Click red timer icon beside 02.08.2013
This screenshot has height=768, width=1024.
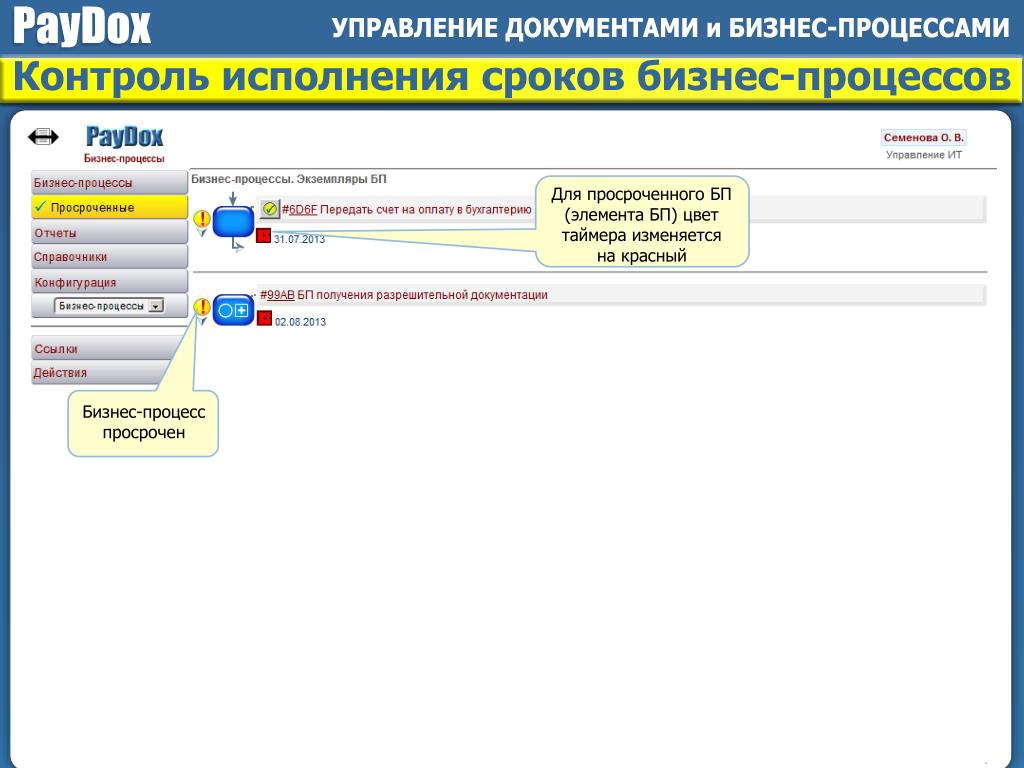coord(264,318)
